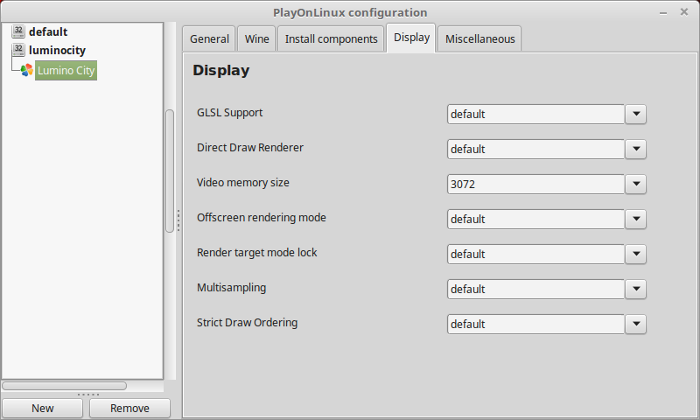Expand the Strict Draw Ordering dropdown arrow
The width and height of the screenshot is (700, 420).
636,324
